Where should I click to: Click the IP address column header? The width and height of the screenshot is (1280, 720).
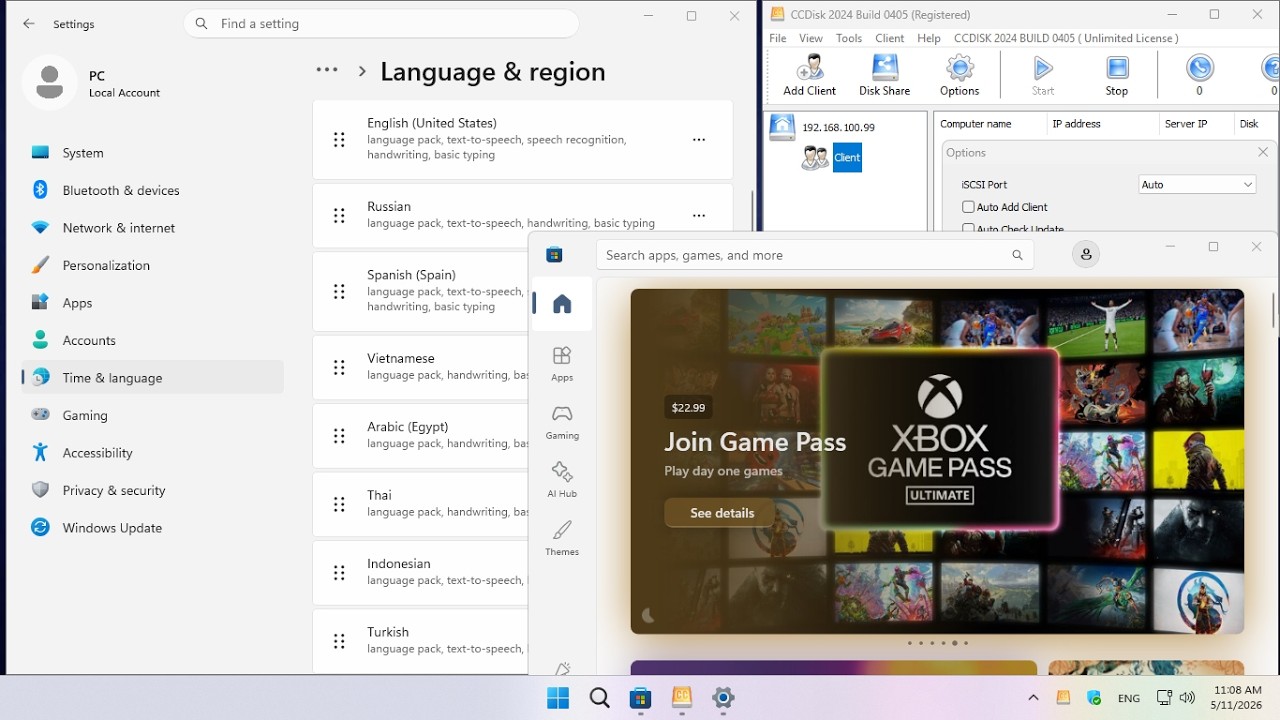pyautogui.click(x=1076, y=124)
